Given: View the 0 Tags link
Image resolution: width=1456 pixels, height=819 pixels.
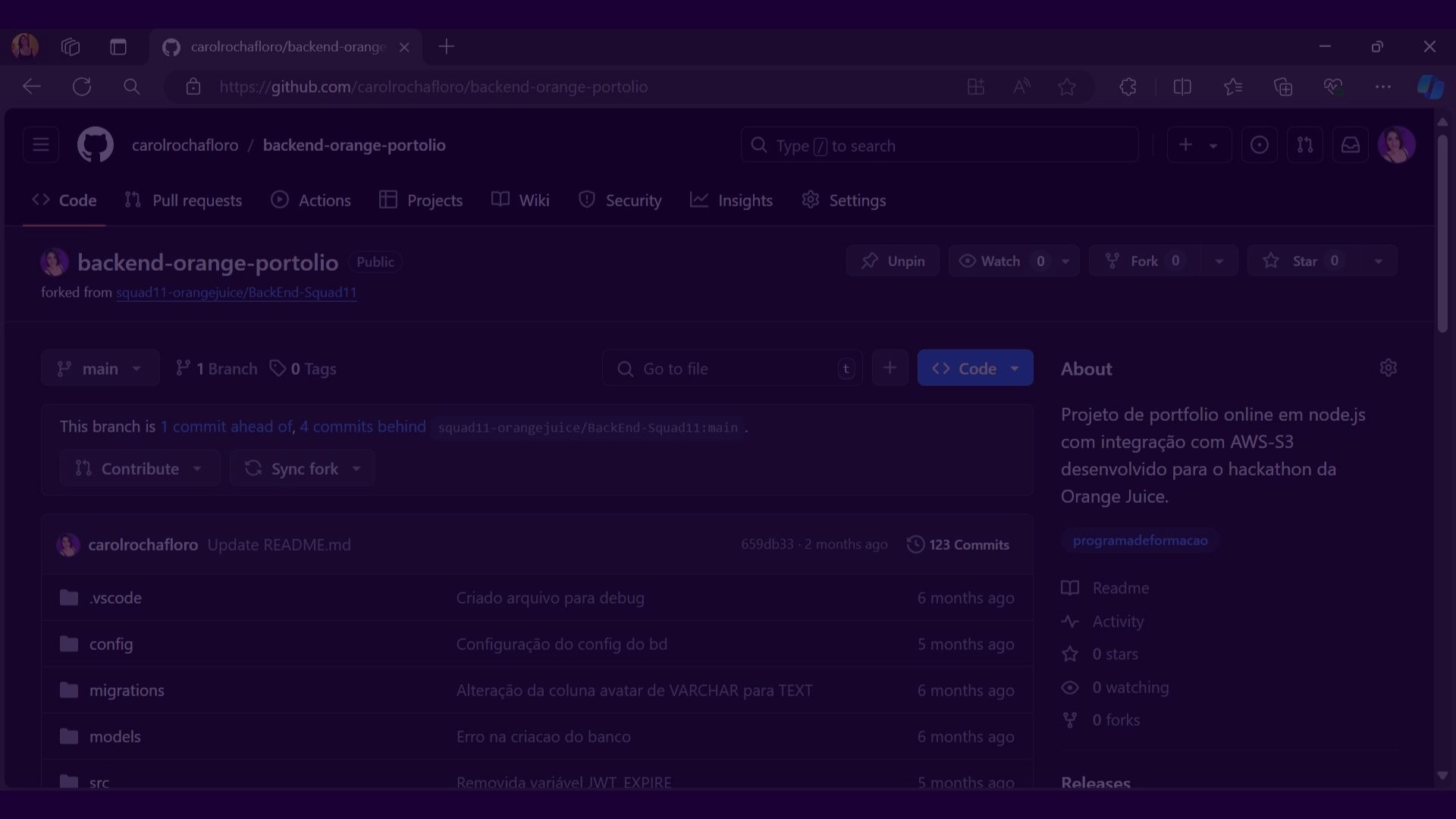Looking at the screenshot, I should coord(303,369).
